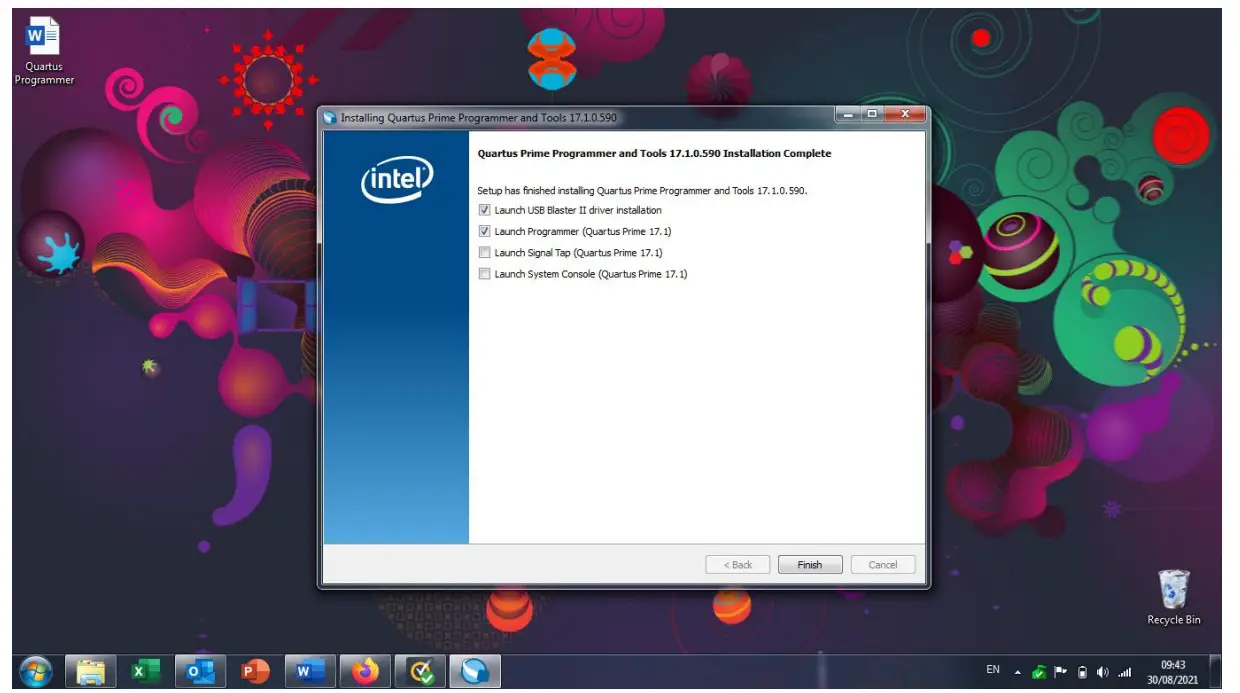The height and width of the screenshot is (693, 1240).
Task: Open Firefox from the taskbar
Action: 365,672
